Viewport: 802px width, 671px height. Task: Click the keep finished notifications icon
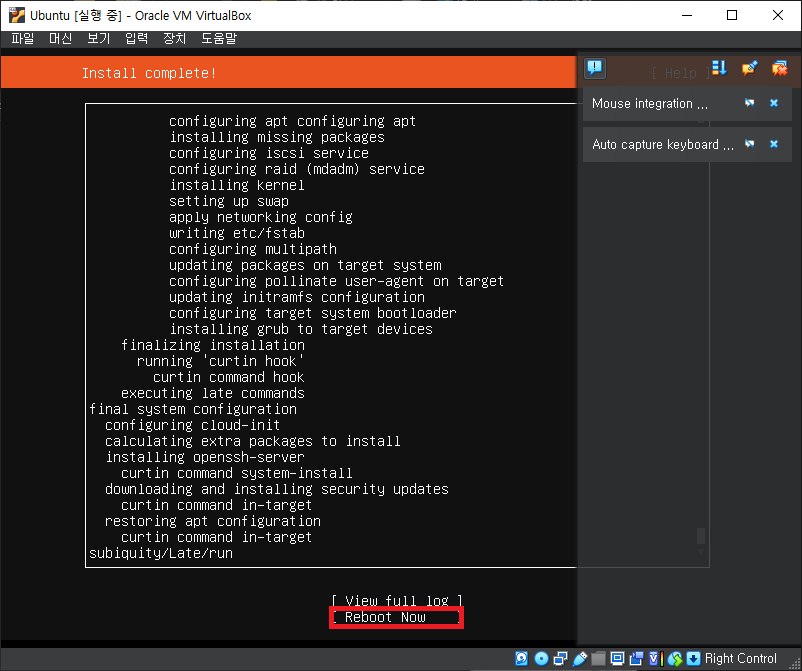click(749, 68)
